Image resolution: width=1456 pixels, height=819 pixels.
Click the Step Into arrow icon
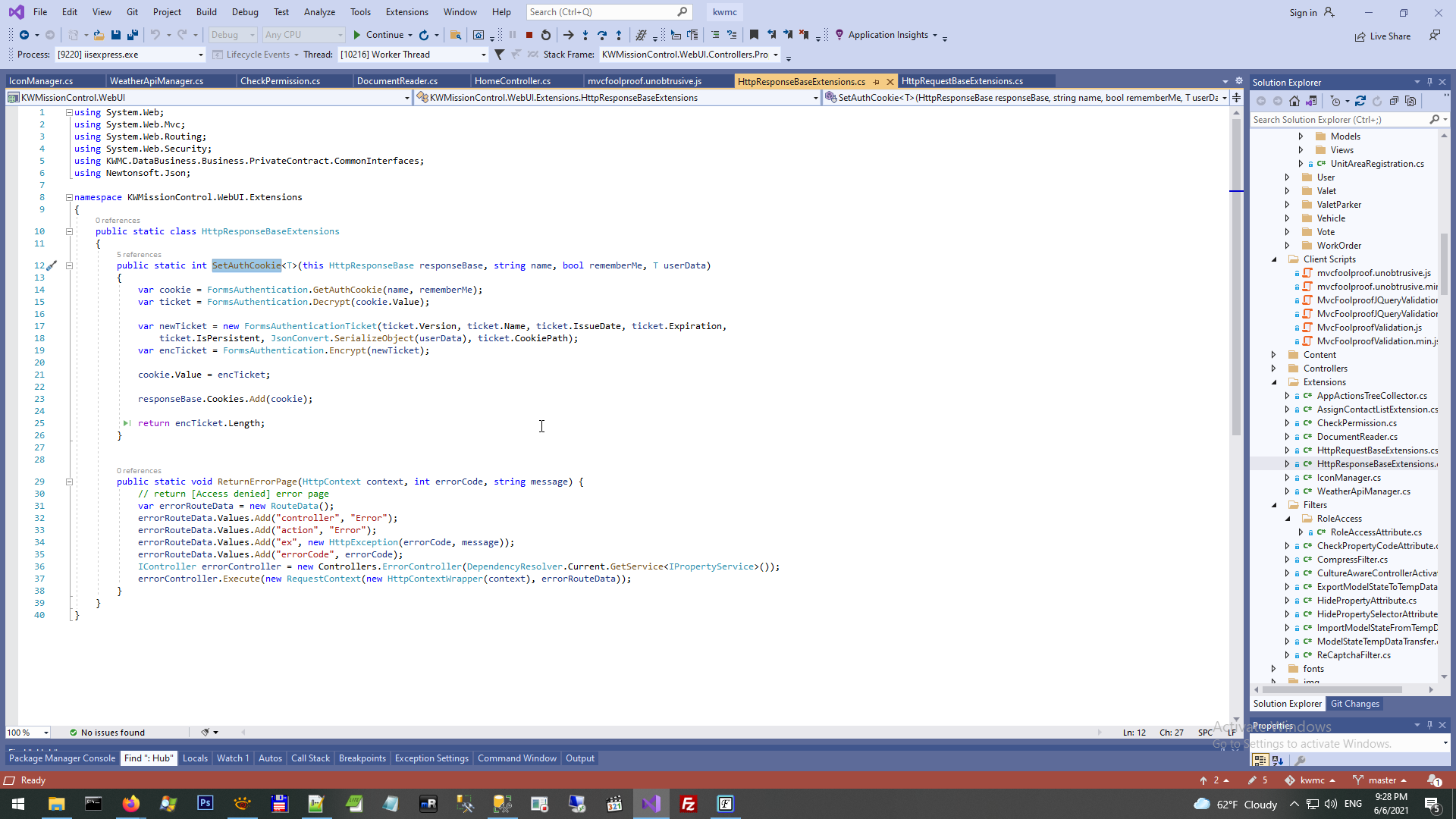[585, 35]
